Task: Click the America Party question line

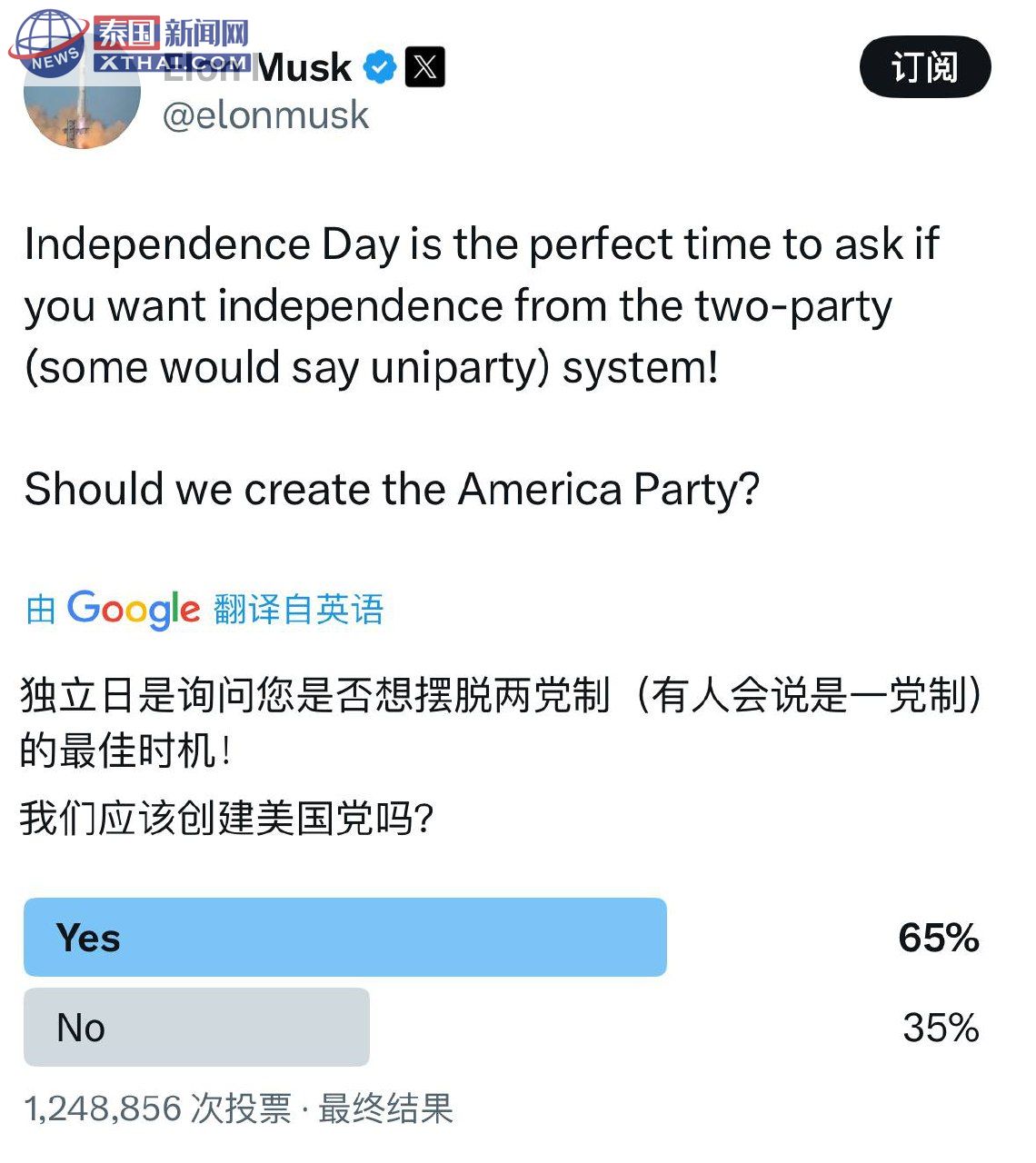Action: tap(392, 489)
